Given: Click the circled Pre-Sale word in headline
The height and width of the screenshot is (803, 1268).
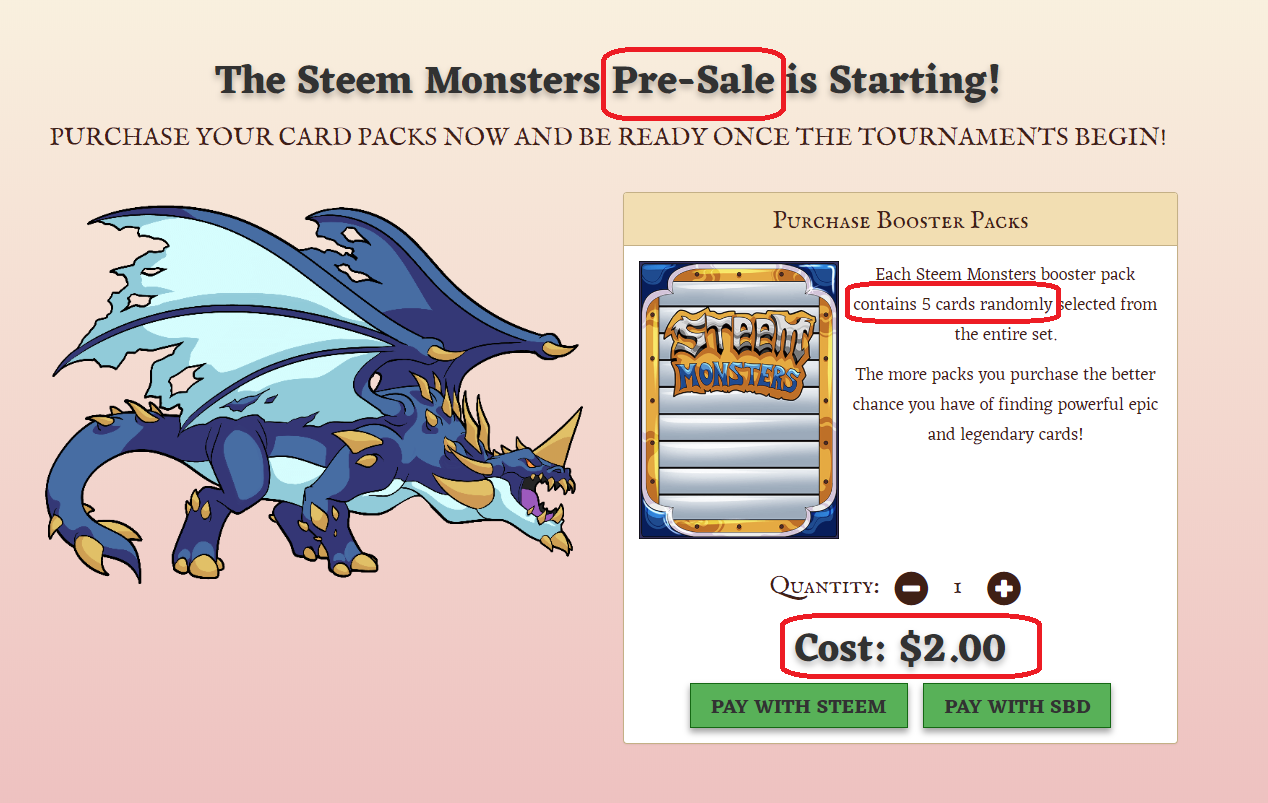Looking at the screenshot, I should point(694,80).
